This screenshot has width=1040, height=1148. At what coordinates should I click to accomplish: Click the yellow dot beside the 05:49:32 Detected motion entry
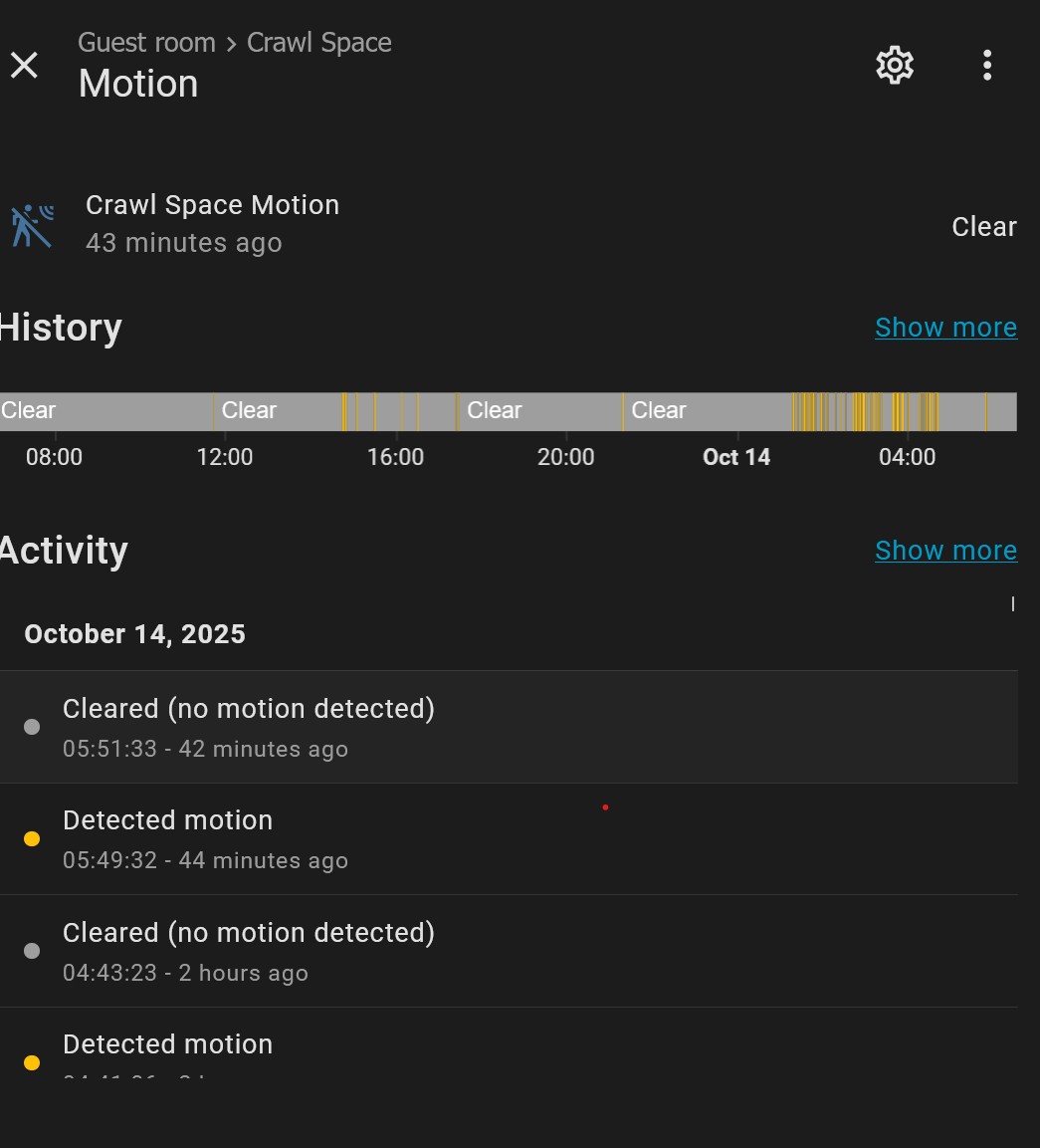(32, 839)
